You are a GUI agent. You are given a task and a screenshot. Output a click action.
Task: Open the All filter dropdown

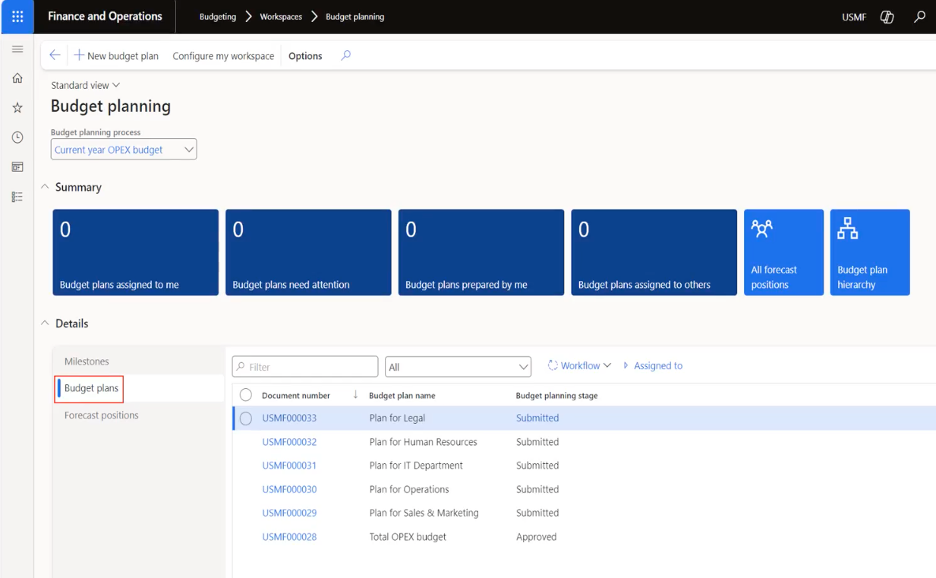click(458, 367)
